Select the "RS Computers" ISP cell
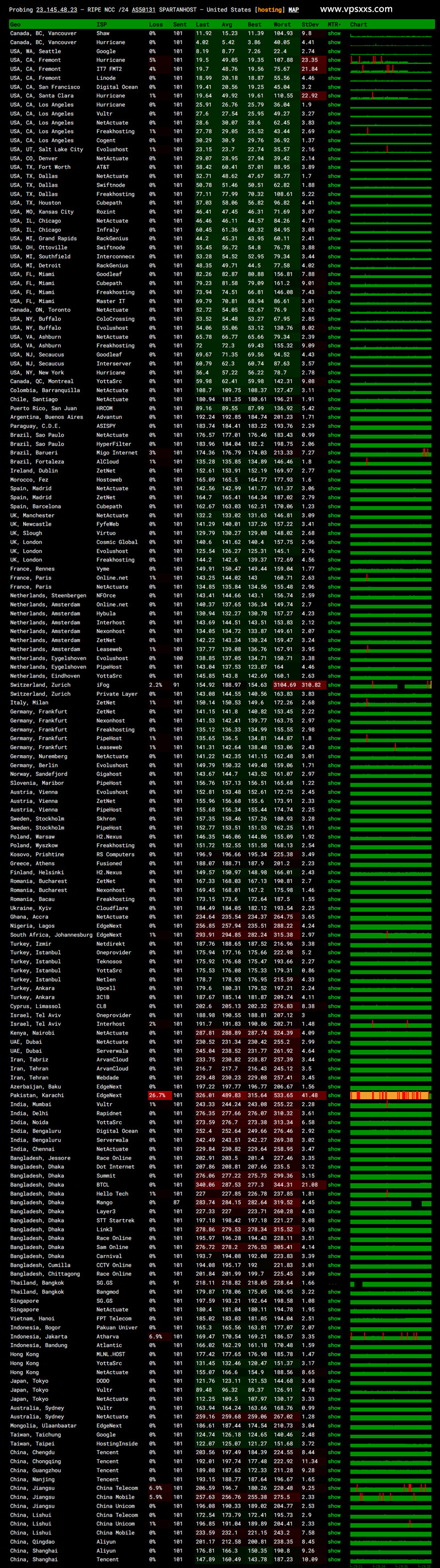 [x=116, y=855]
